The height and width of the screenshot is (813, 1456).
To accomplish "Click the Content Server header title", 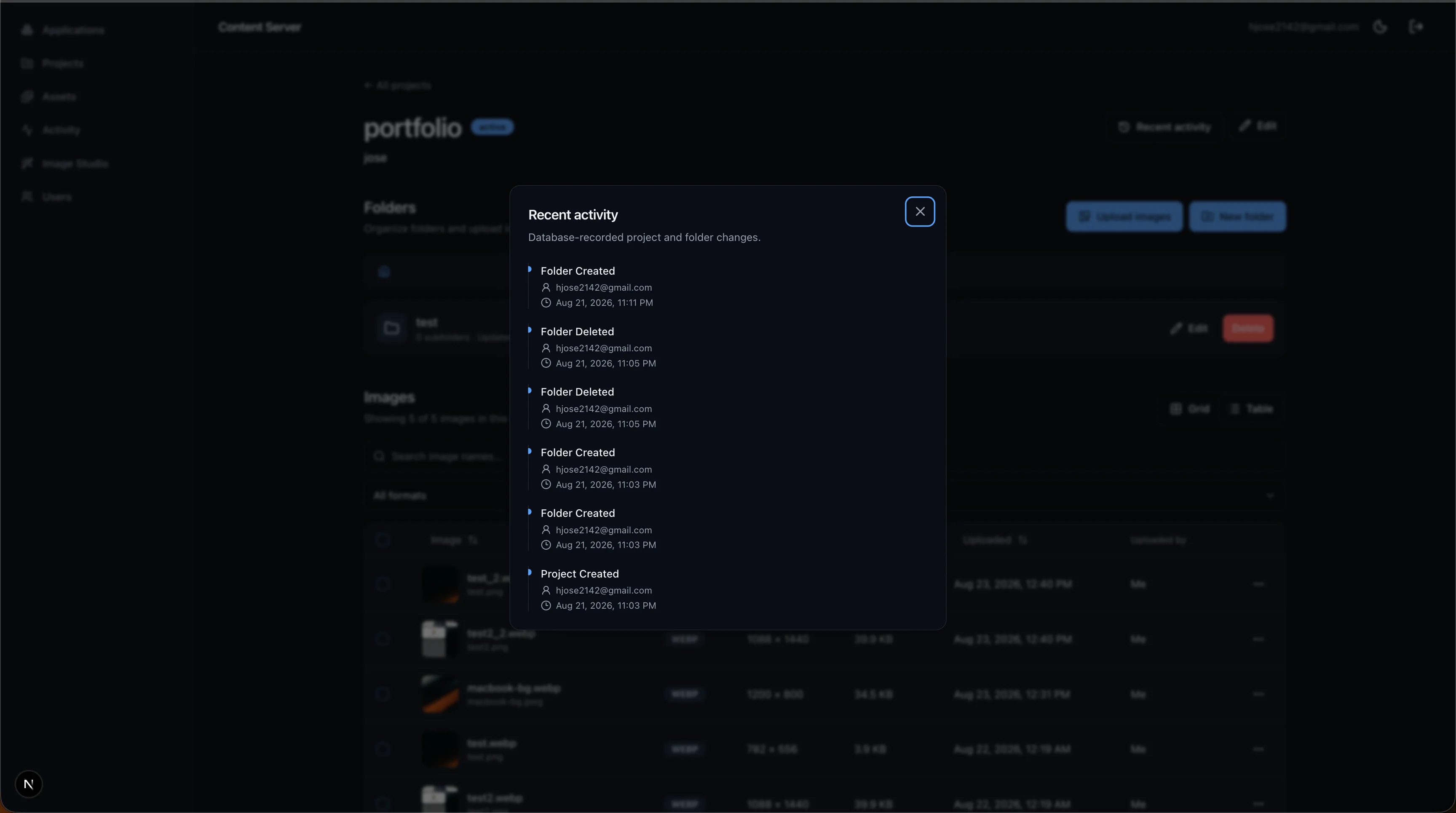I will (260, 27).
